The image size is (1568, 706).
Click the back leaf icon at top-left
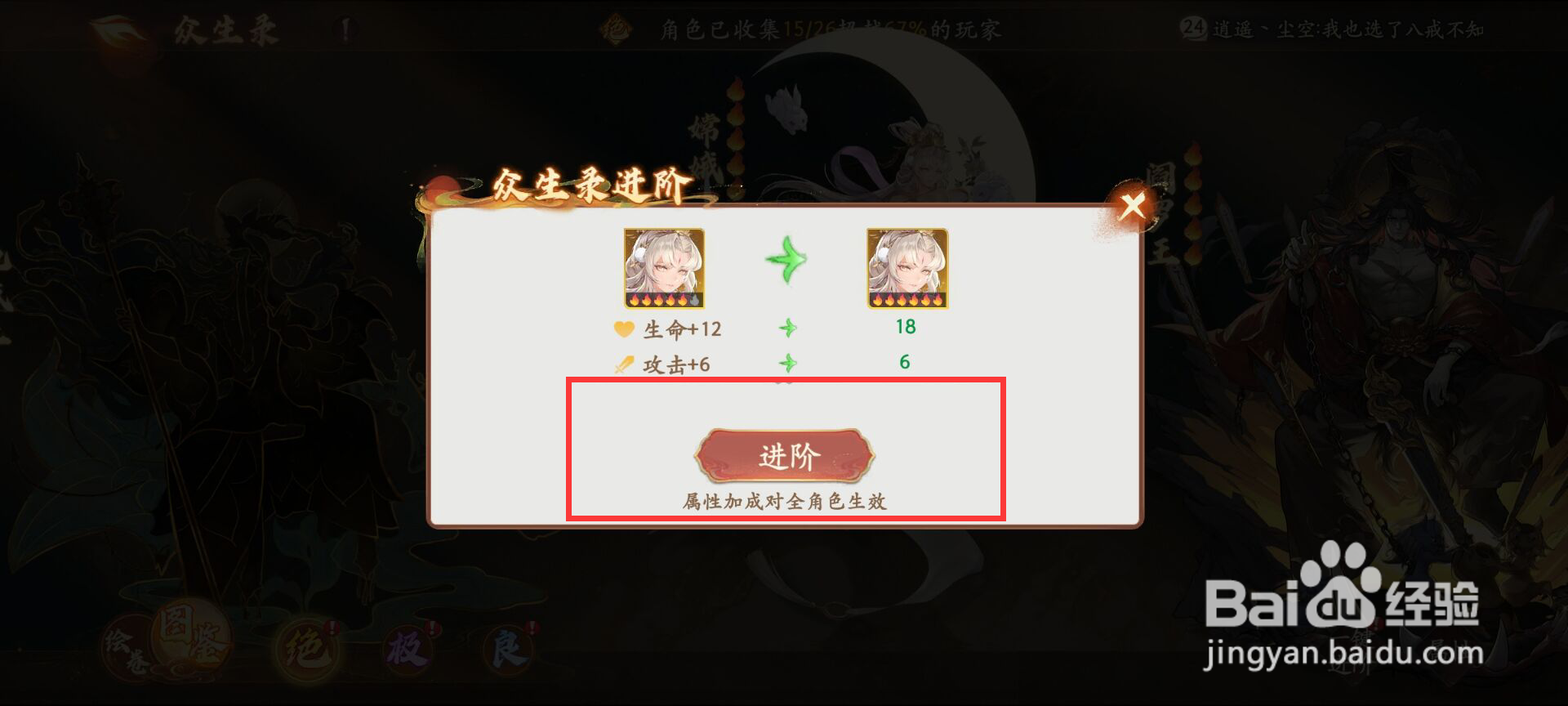[119, 33]
